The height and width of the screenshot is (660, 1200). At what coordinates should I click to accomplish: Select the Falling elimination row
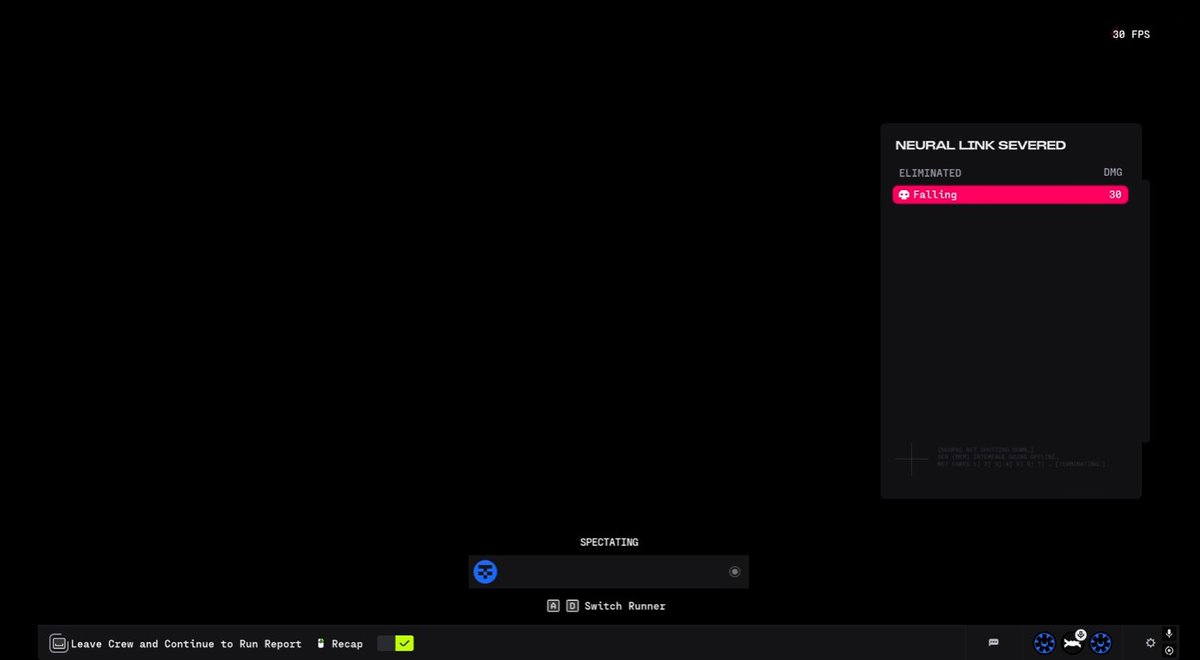click(x=1010, y=195)
